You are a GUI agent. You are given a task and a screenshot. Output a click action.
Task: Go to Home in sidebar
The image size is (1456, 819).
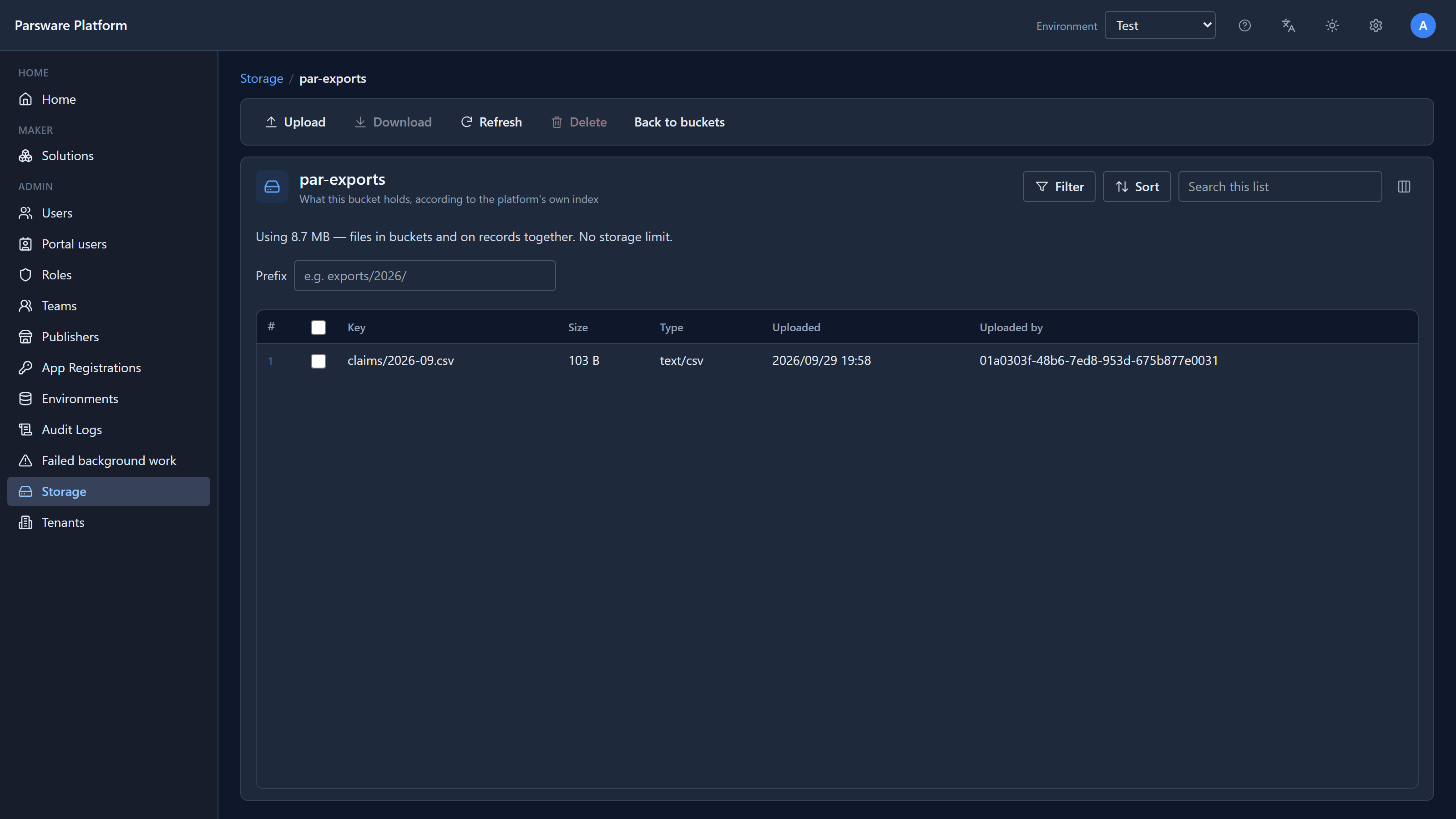pos(109,99)
